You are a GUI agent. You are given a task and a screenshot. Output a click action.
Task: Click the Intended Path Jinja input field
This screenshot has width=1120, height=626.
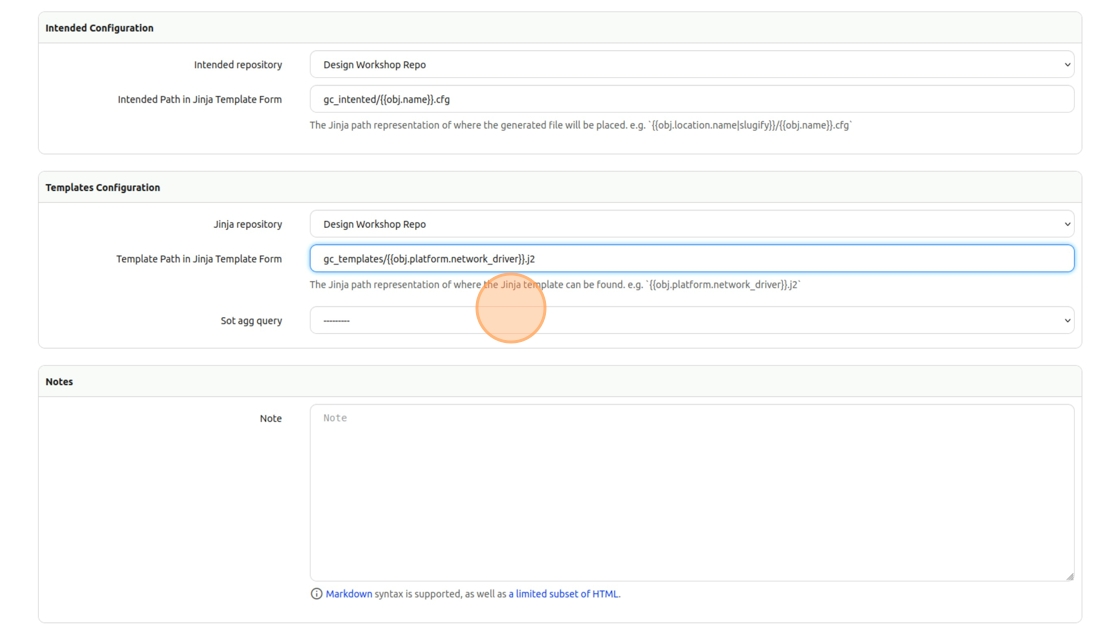(x=691, y=99)
